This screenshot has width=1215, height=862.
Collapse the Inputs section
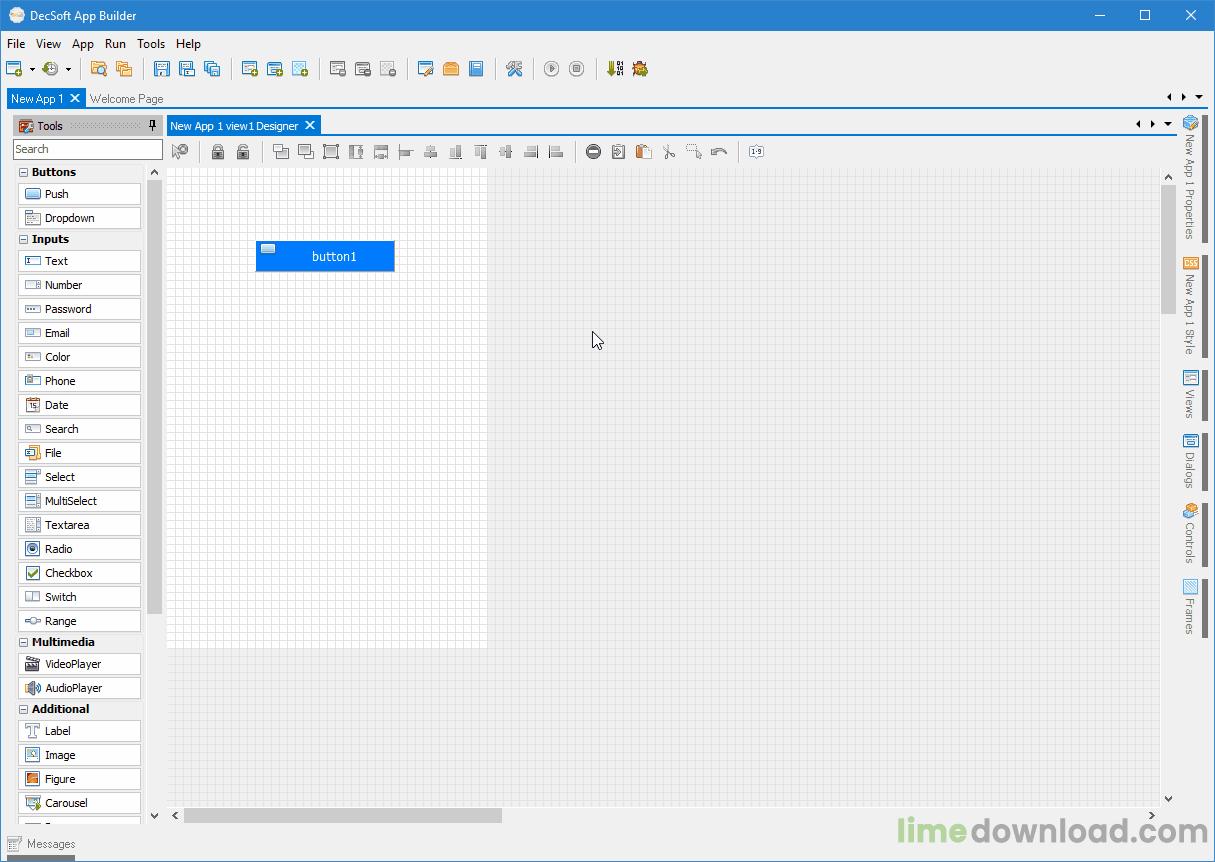tap(22, 239)
